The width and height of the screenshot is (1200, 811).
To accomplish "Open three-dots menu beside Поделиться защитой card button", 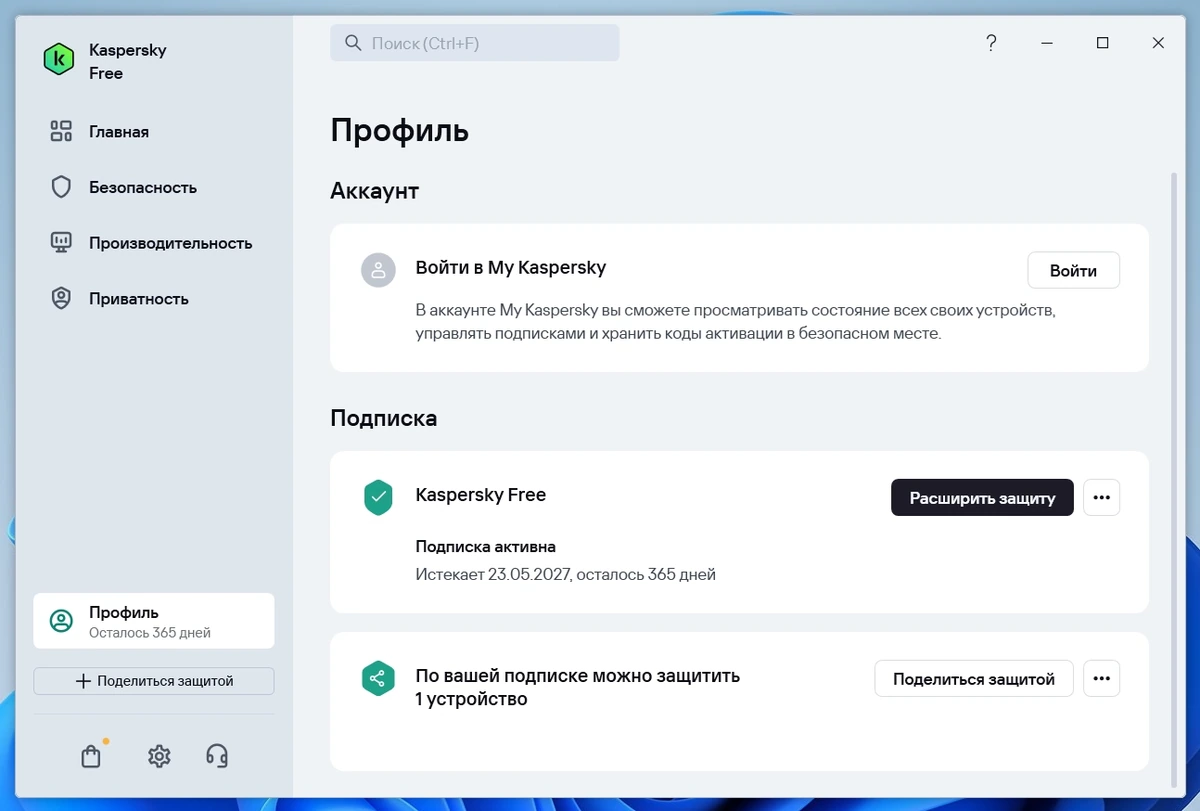I will click(x=1102, y=679).
